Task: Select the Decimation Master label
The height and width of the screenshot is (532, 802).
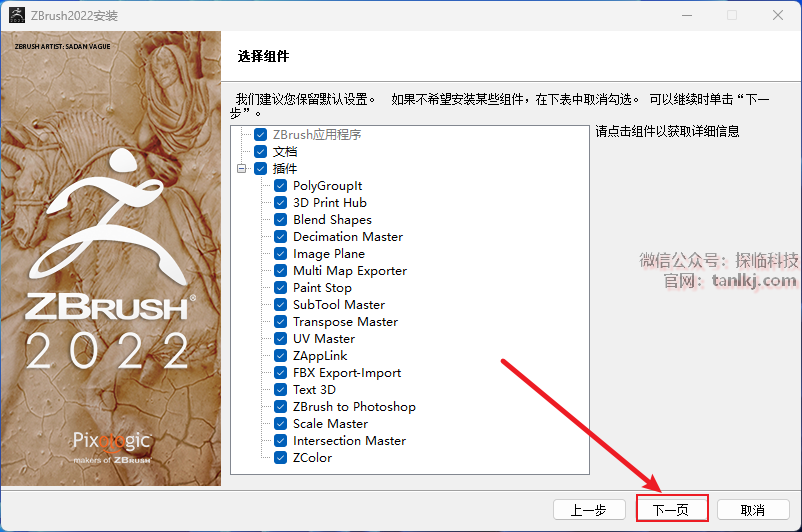Action: tap(348, 236)
